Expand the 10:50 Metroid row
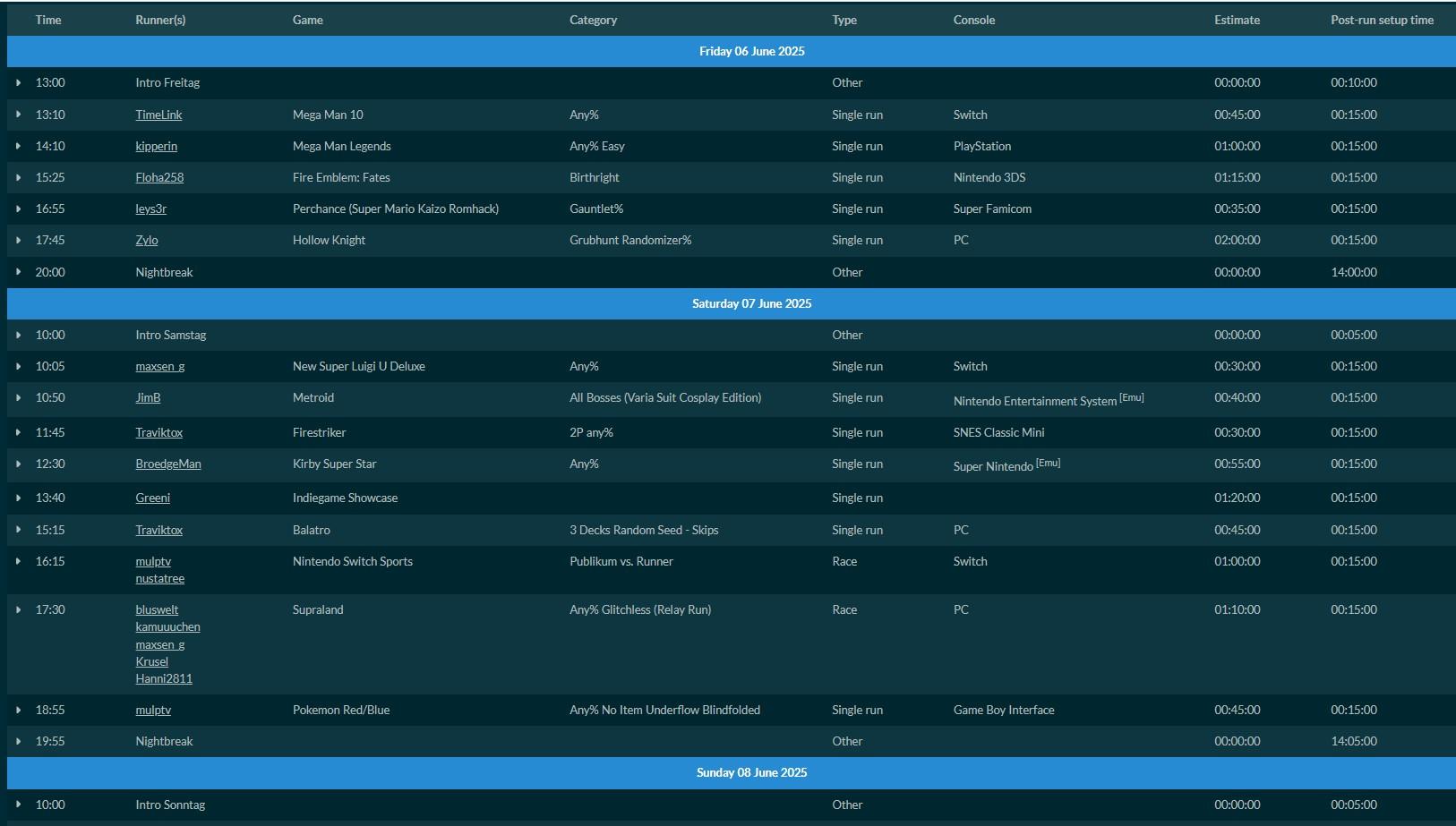This screenshot has width=1456, height=826. [18, 397]
